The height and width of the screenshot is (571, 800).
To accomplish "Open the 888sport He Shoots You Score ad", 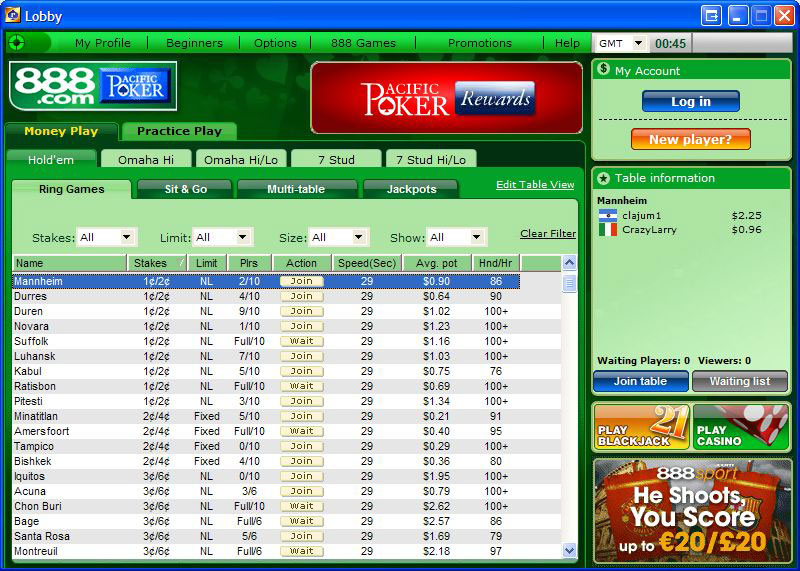I will [692, 511].
